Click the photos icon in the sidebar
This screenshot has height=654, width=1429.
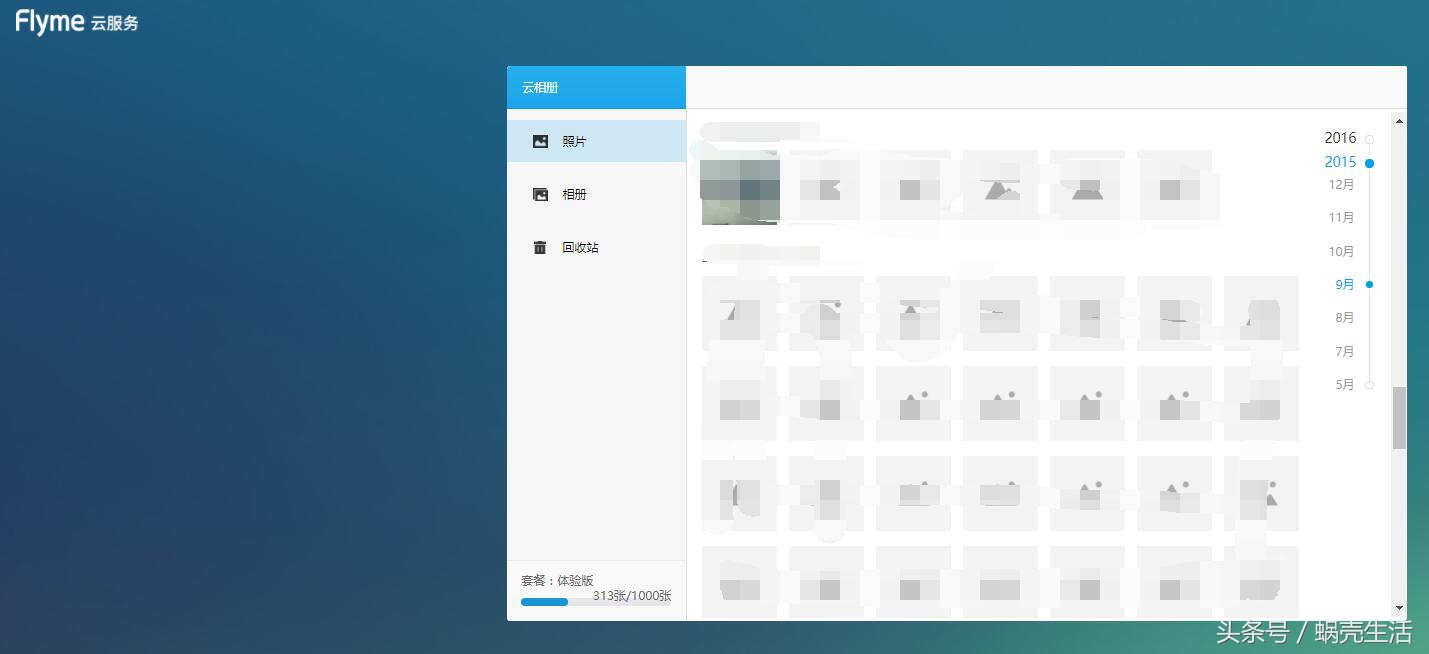[540, 142]
